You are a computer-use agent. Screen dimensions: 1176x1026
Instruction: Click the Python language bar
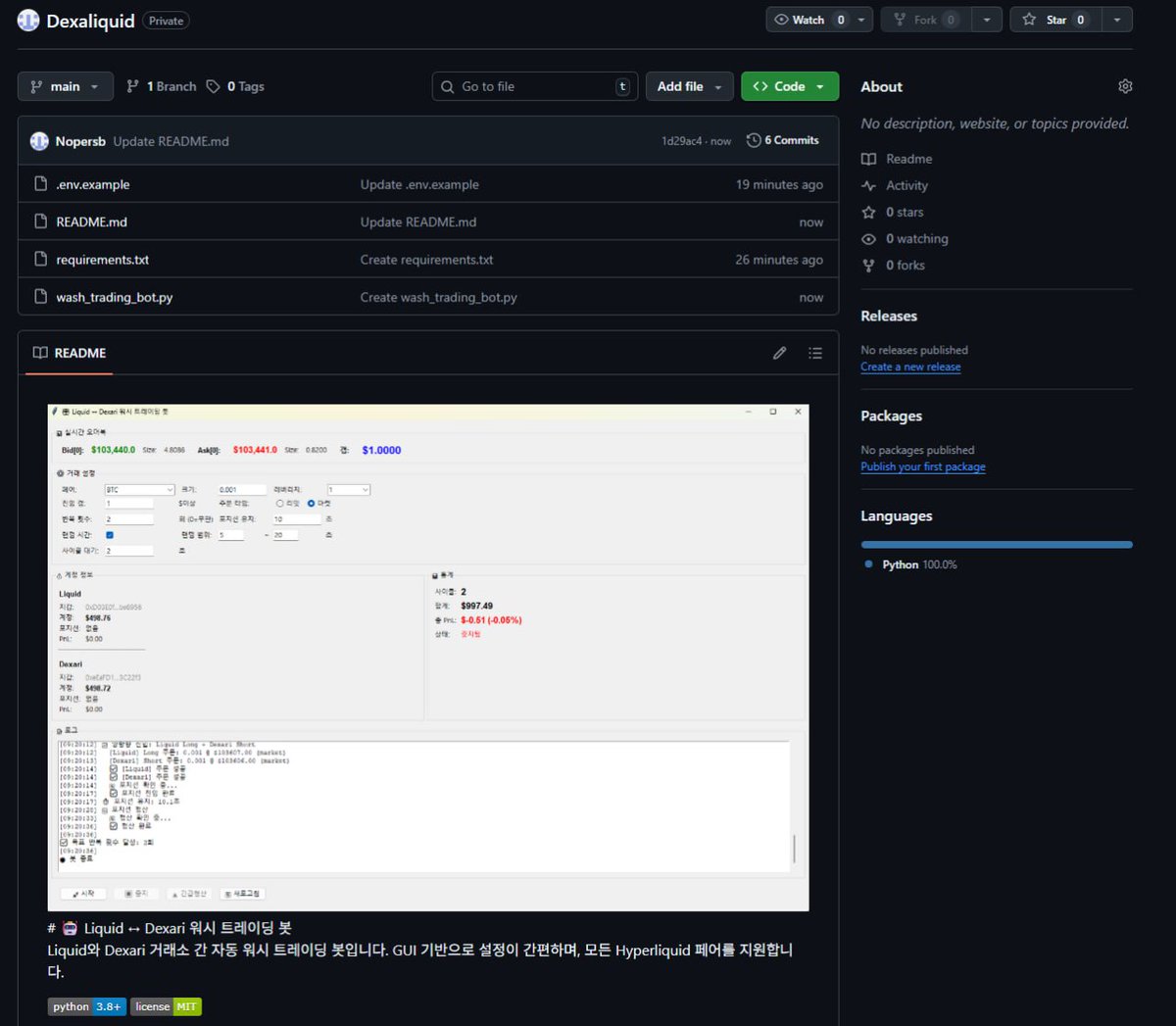pyautogui.click(x=997, y=544)
